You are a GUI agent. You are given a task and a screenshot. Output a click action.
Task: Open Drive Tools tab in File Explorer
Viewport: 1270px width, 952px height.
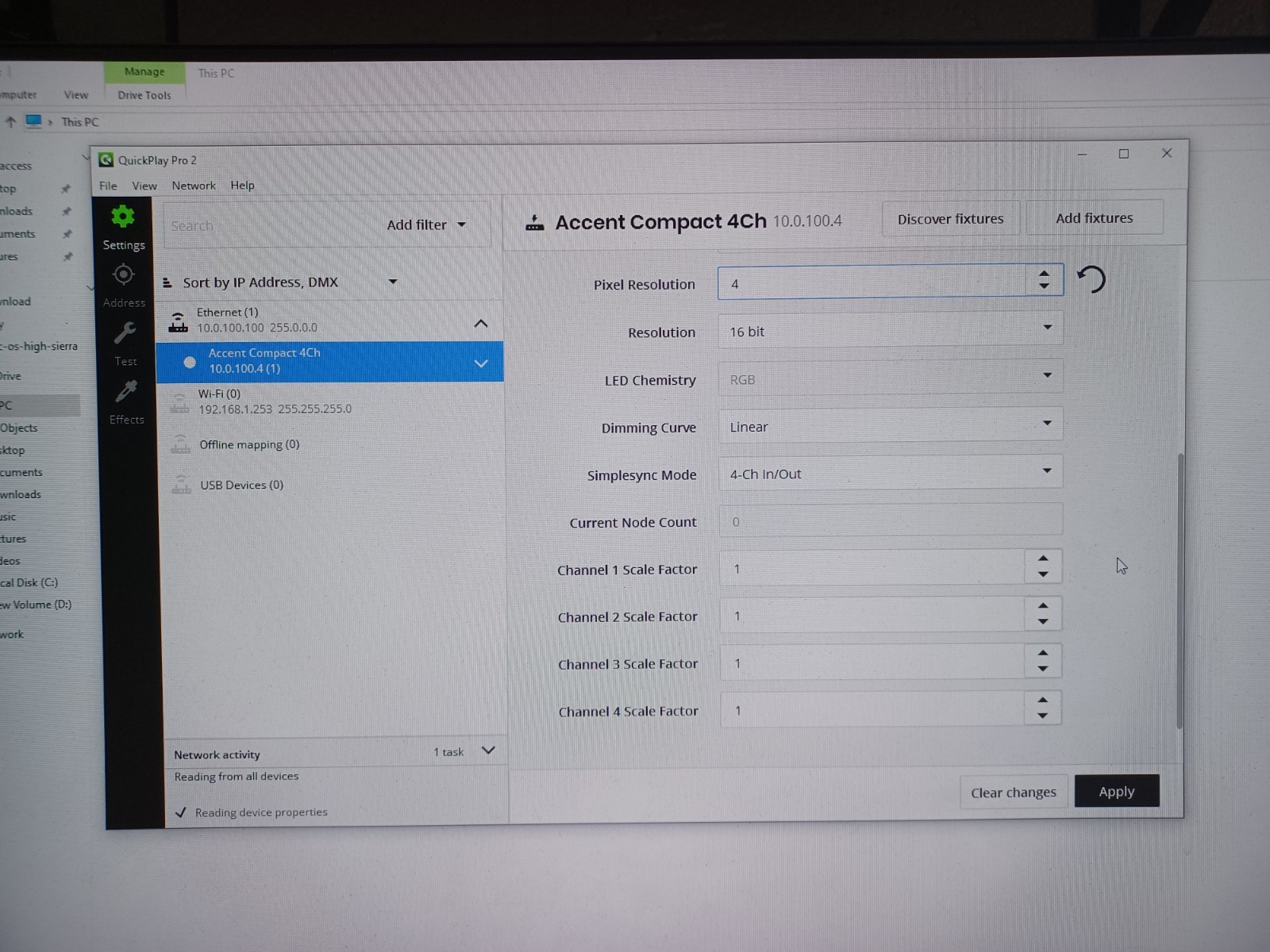[144, 95]
